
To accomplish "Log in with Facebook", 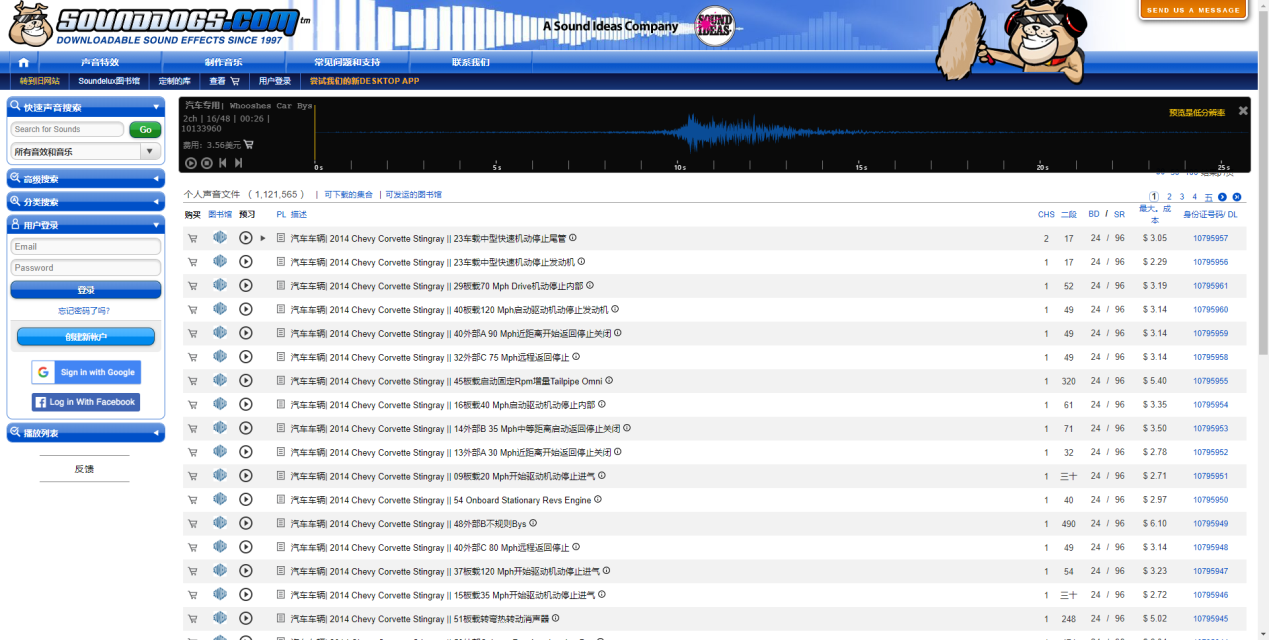I will [x=86, y=402].
